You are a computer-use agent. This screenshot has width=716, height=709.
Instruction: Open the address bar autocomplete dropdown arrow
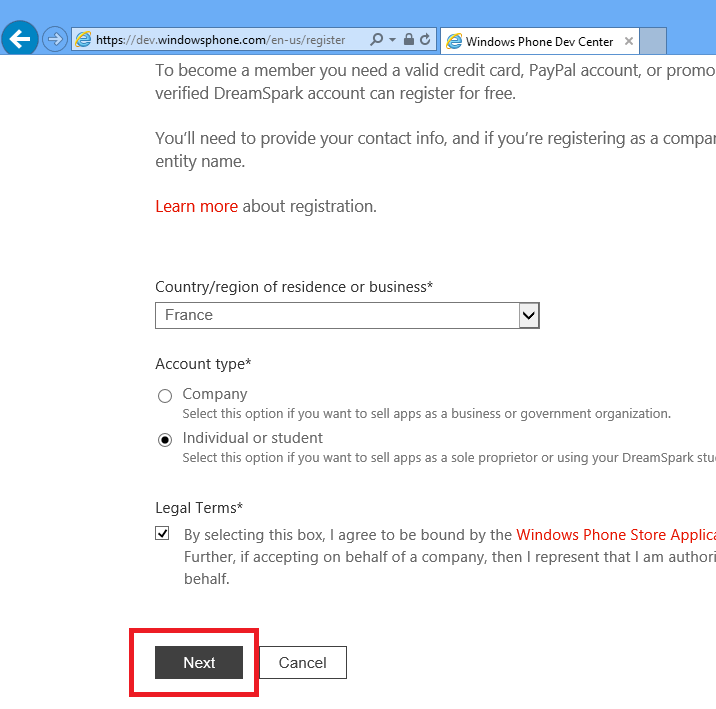392,40
